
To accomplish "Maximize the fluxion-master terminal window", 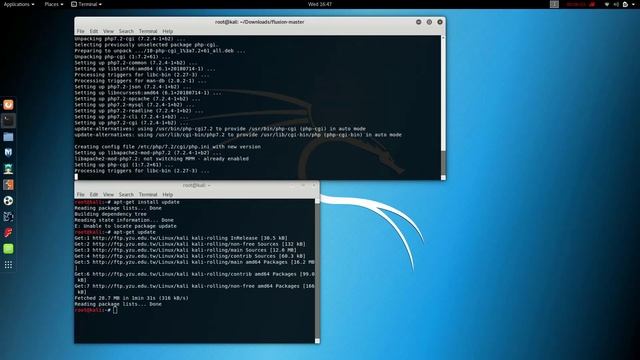I will pos(429,22).
